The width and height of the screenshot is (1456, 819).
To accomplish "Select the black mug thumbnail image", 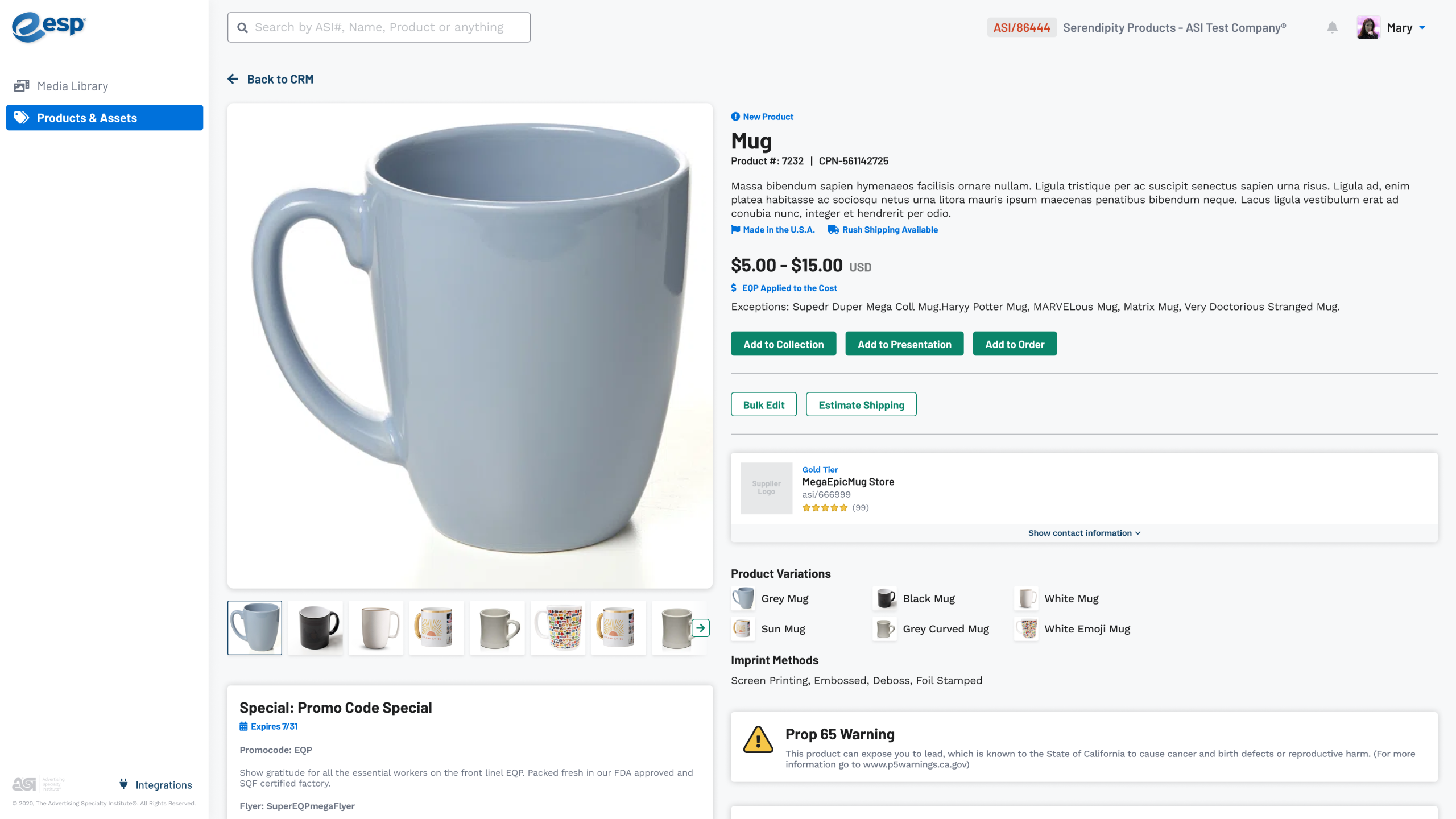I will 315,628.
